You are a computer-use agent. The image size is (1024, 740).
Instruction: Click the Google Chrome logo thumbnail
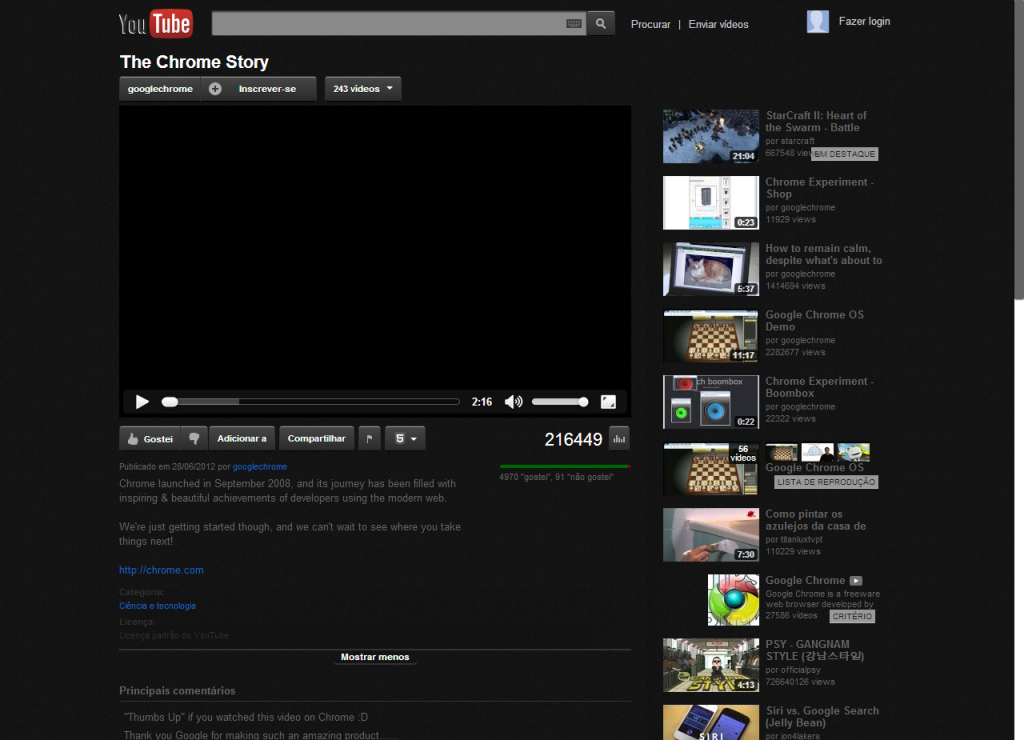(733, 600)
